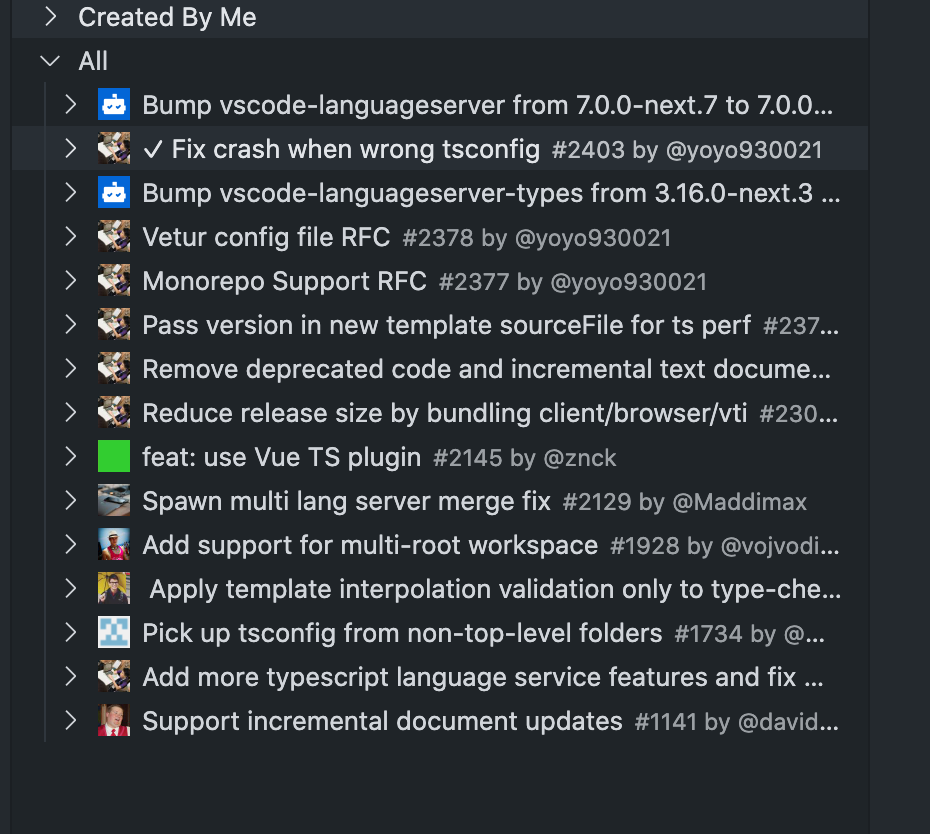The image size is (930, 834).
Task: Click znck's green avatar on Vue TS plugin PR
Action: click(114, 456)
